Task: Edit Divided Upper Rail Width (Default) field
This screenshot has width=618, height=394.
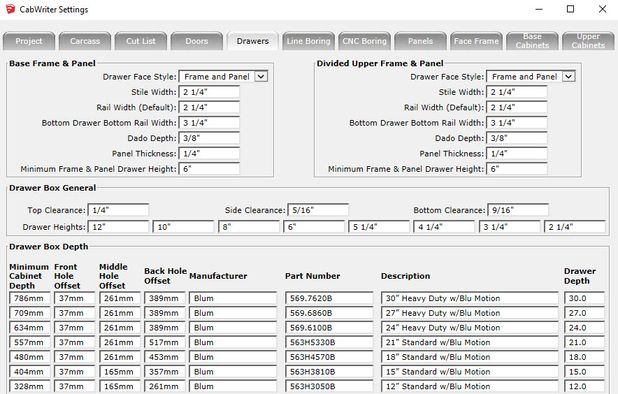Action: (517, 108)
